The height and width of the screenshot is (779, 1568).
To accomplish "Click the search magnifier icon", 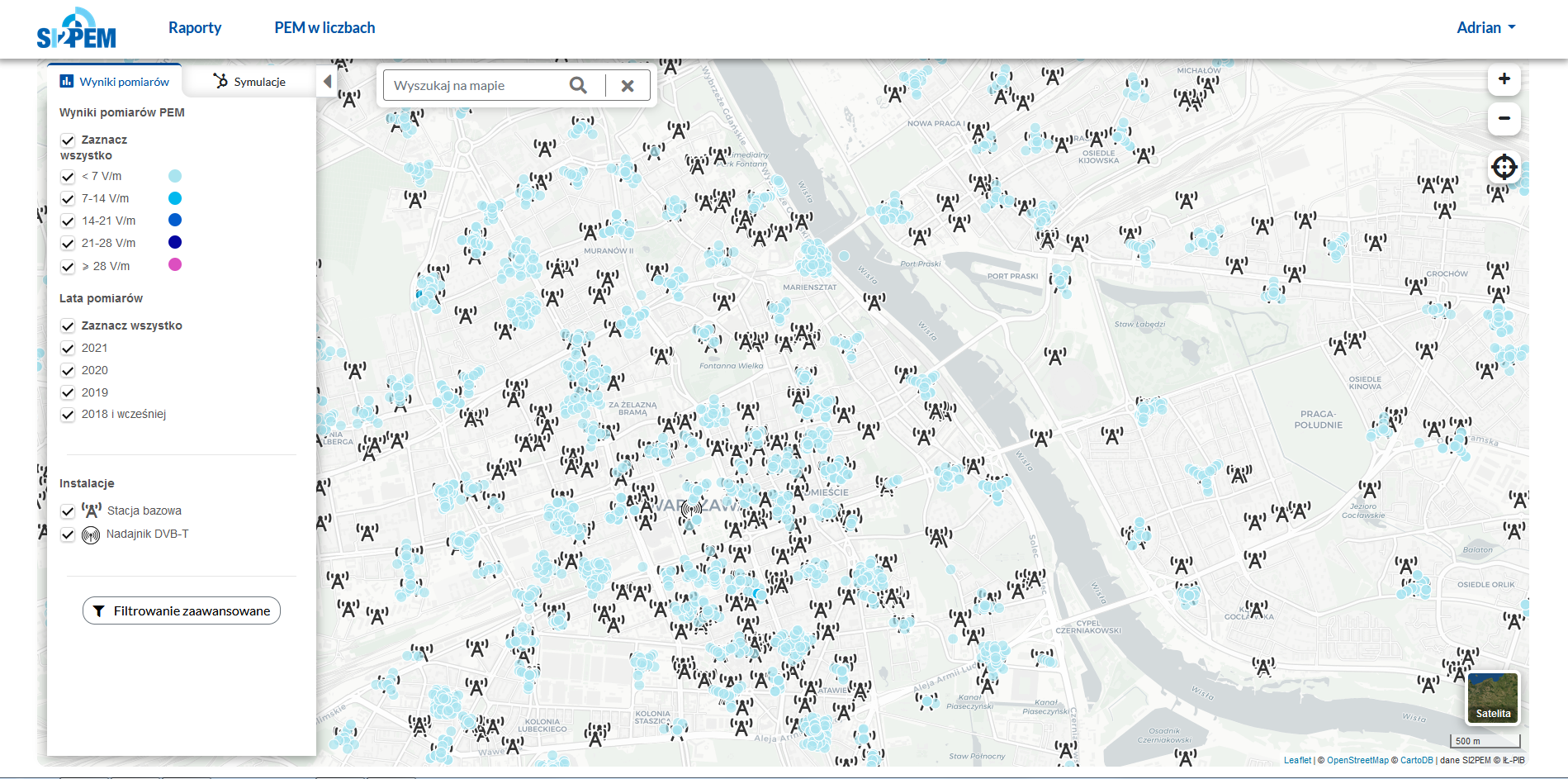I will coord(578,85).
